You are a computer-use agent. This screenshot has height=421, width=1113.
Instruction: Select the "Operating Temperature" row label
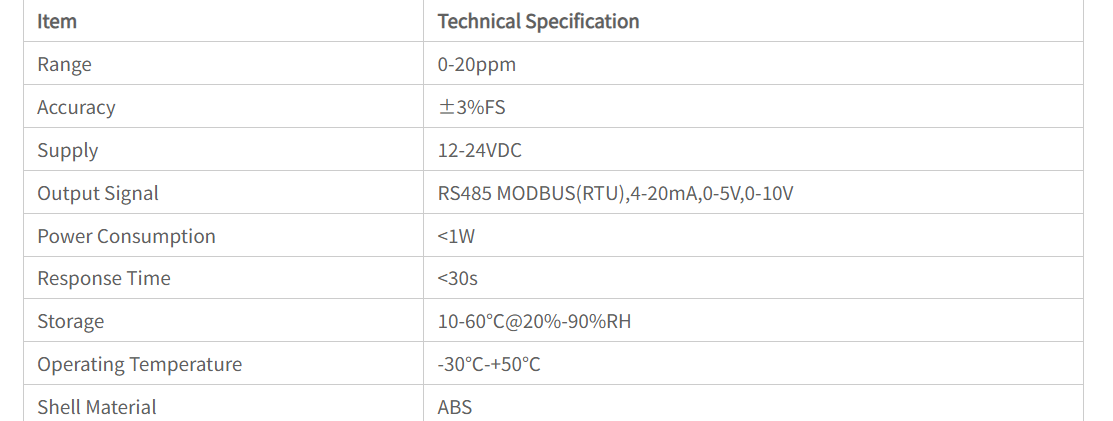click(139, 364)
